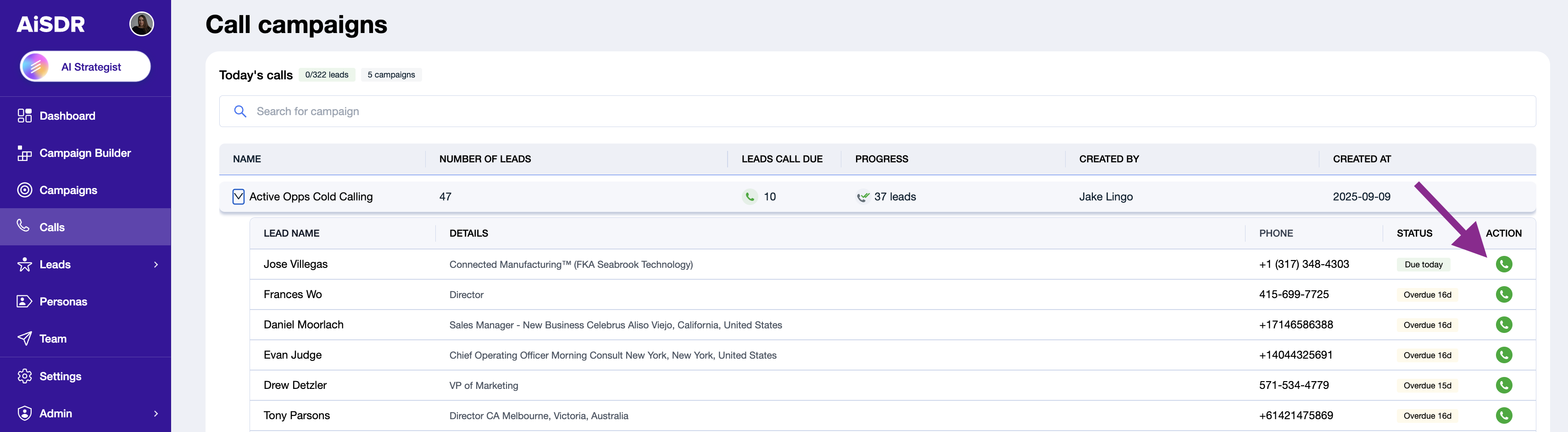Click lead name Daniel Moorlach

coord(303,325)
